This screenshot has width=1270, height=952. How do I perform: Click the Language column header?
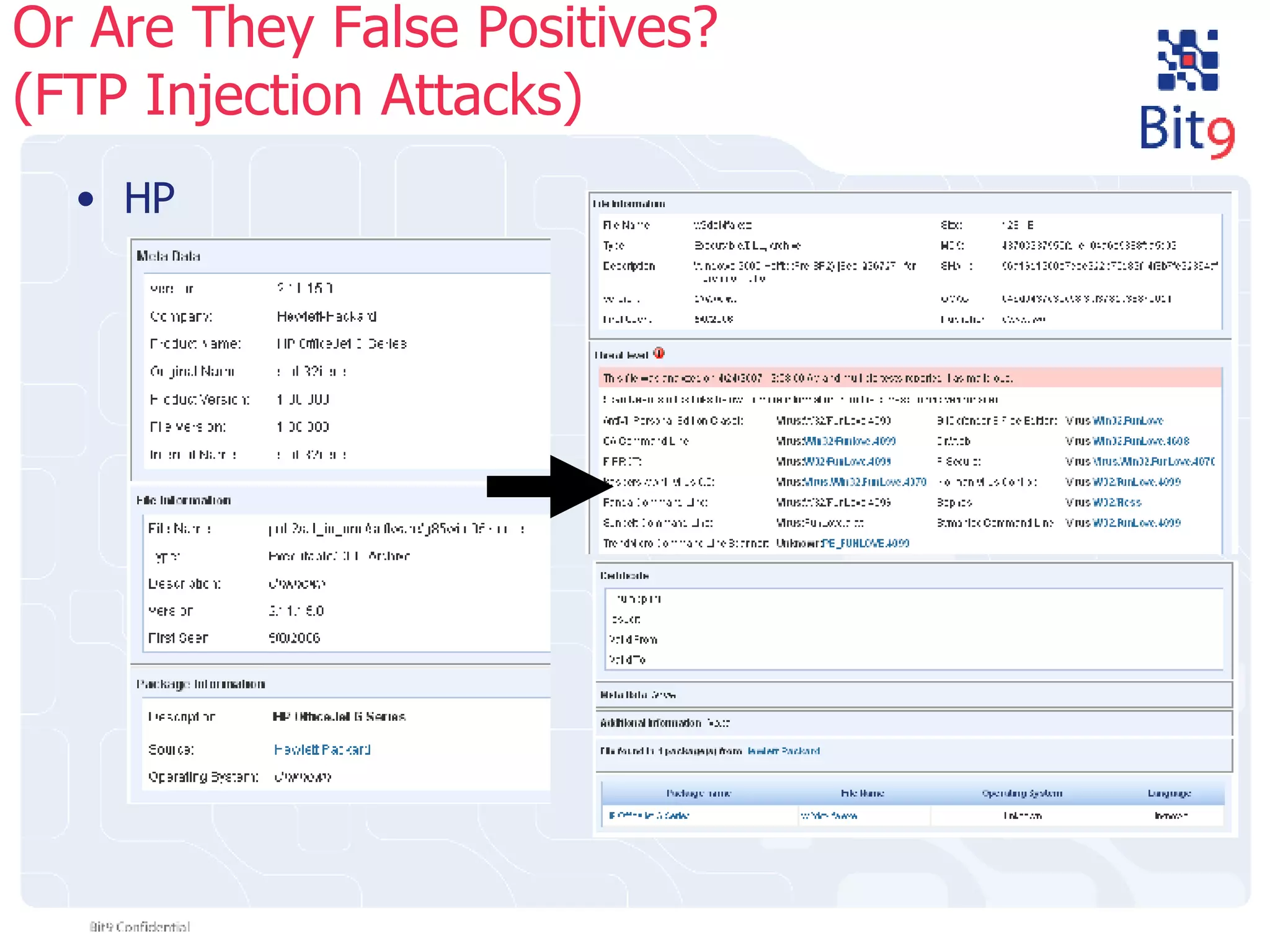(1169, 793)
